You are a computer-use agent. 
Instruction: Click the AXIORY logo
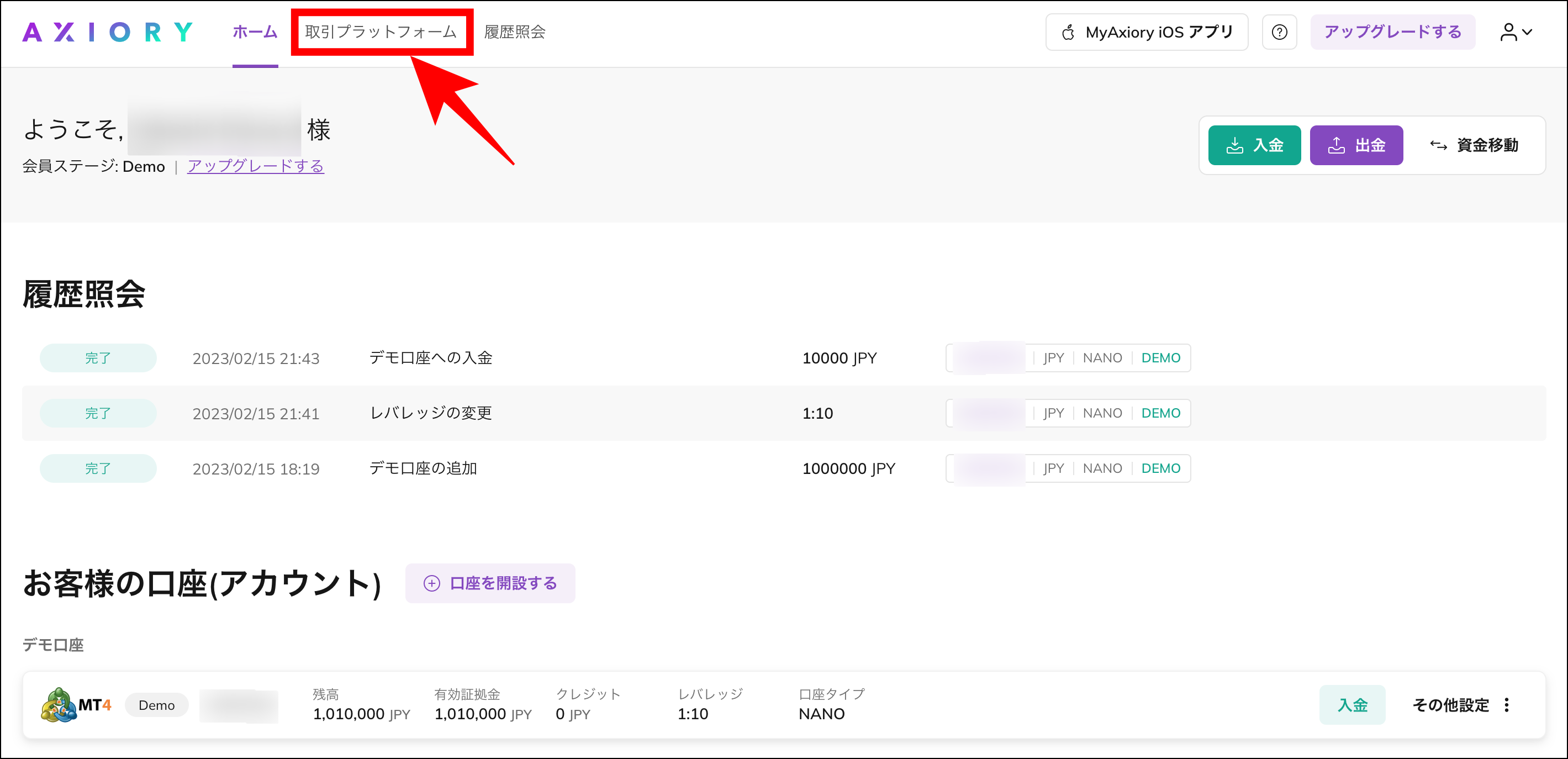(x=107, y=31)
